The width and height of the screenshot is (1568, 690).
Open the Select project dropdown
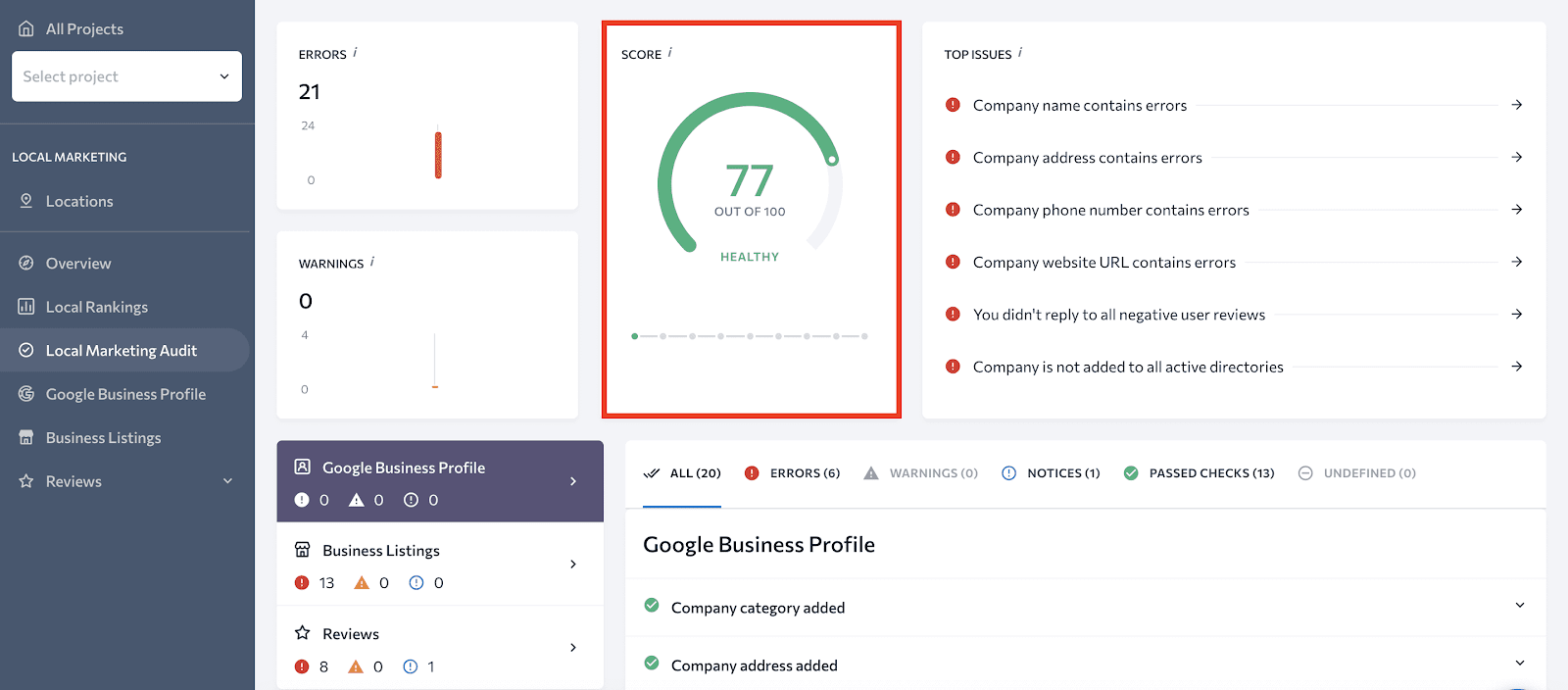pos(126,76)
